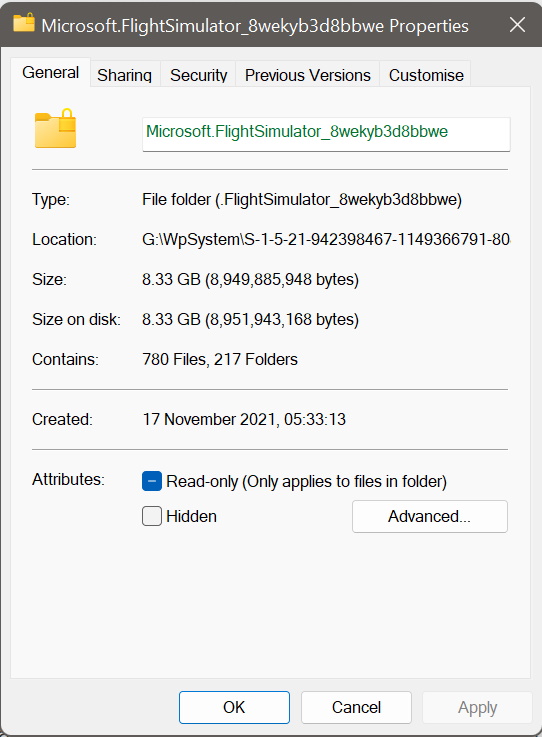Select the File folder type value
Image resolution: width=542 pixels, height=737 pixels.
(x=302, y=200)
